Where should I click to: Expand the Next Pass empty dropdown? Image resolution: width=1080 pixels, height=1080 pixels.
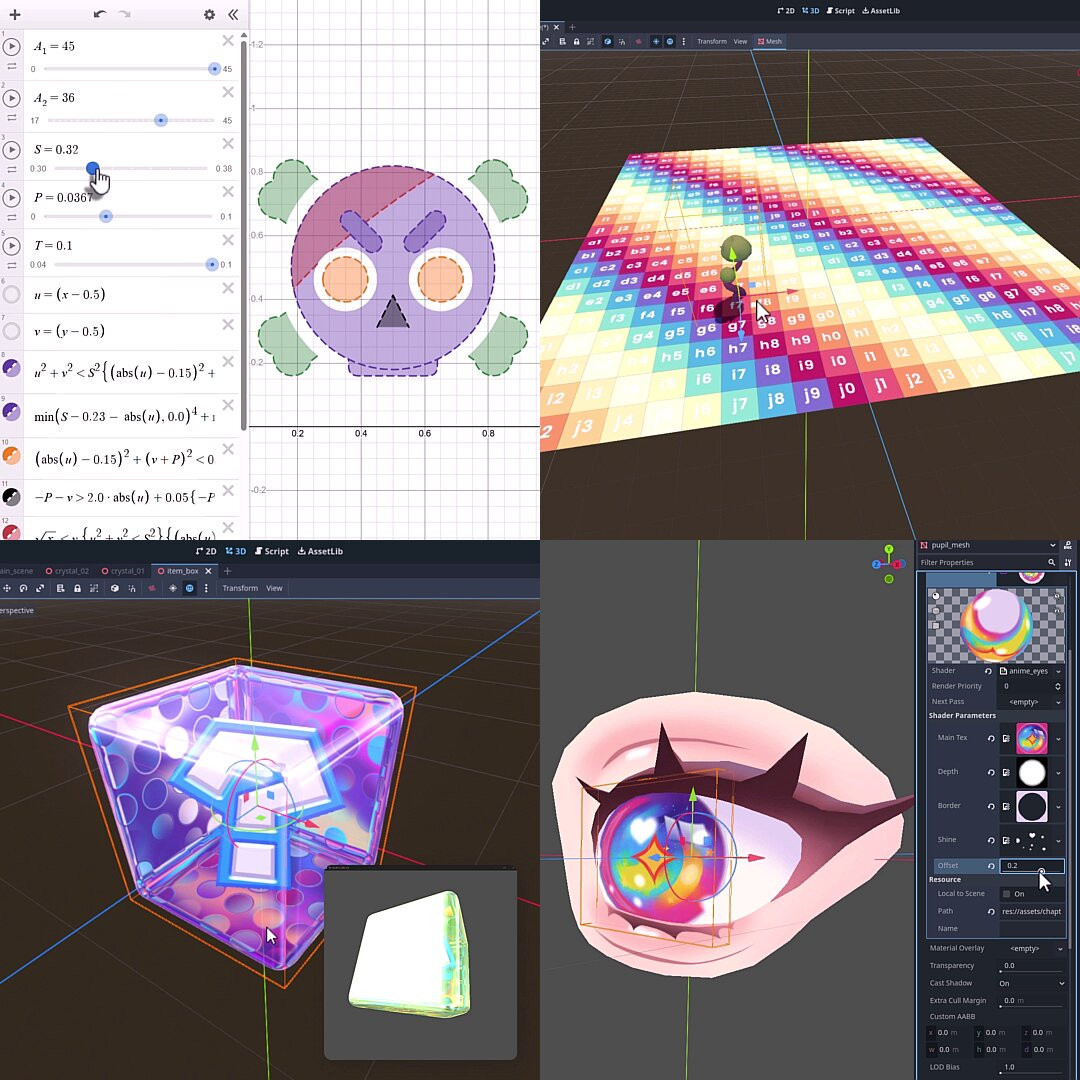coord(1058,702)
